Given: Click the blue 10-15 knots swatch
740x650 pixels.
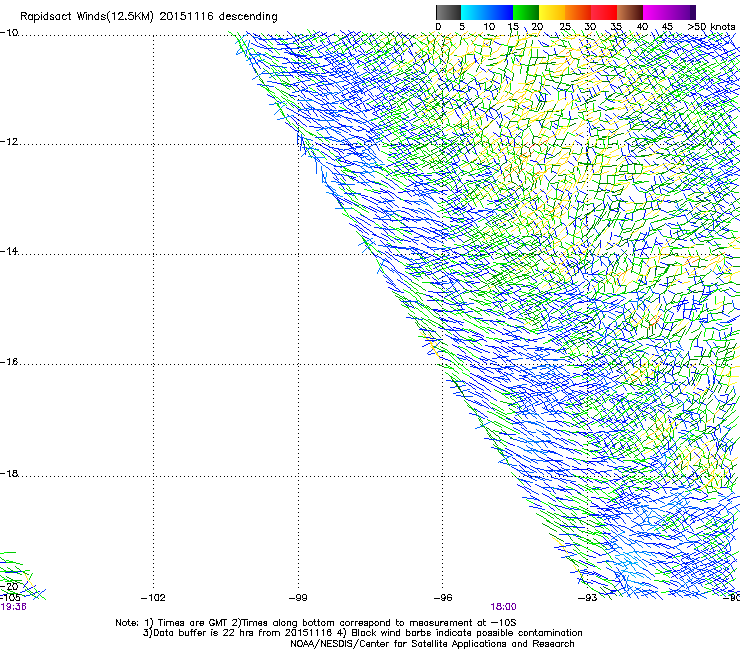Looking at the screenshot, I should coord(500,12).
